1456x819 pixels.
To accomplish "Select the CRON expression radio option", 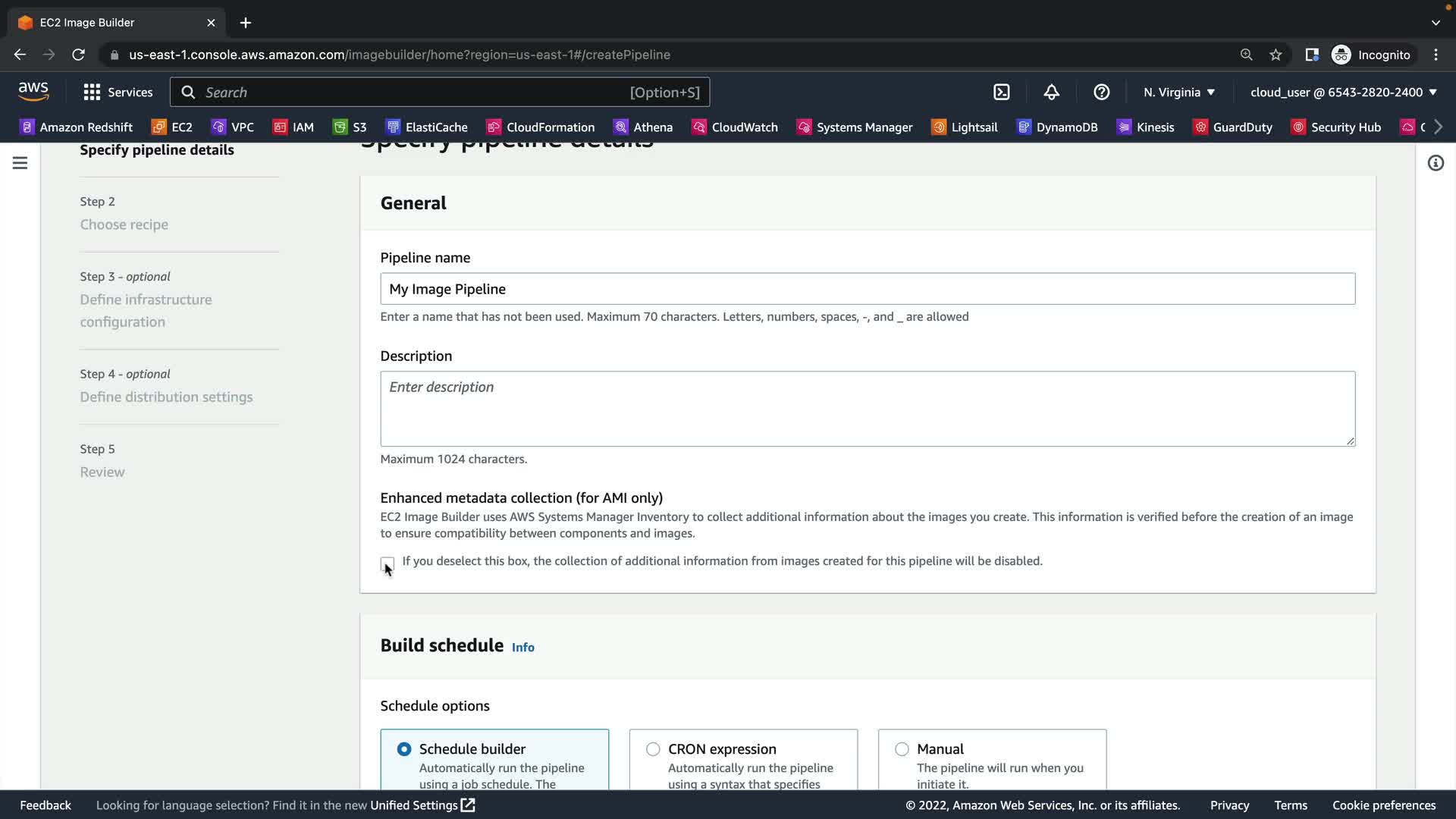I will [x=653, y=748].
